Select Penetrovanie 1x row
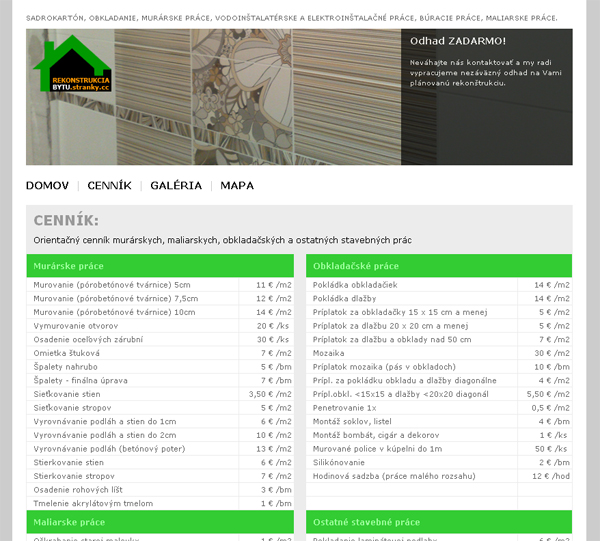Screen dimensions: 600x541 (439, 408)
